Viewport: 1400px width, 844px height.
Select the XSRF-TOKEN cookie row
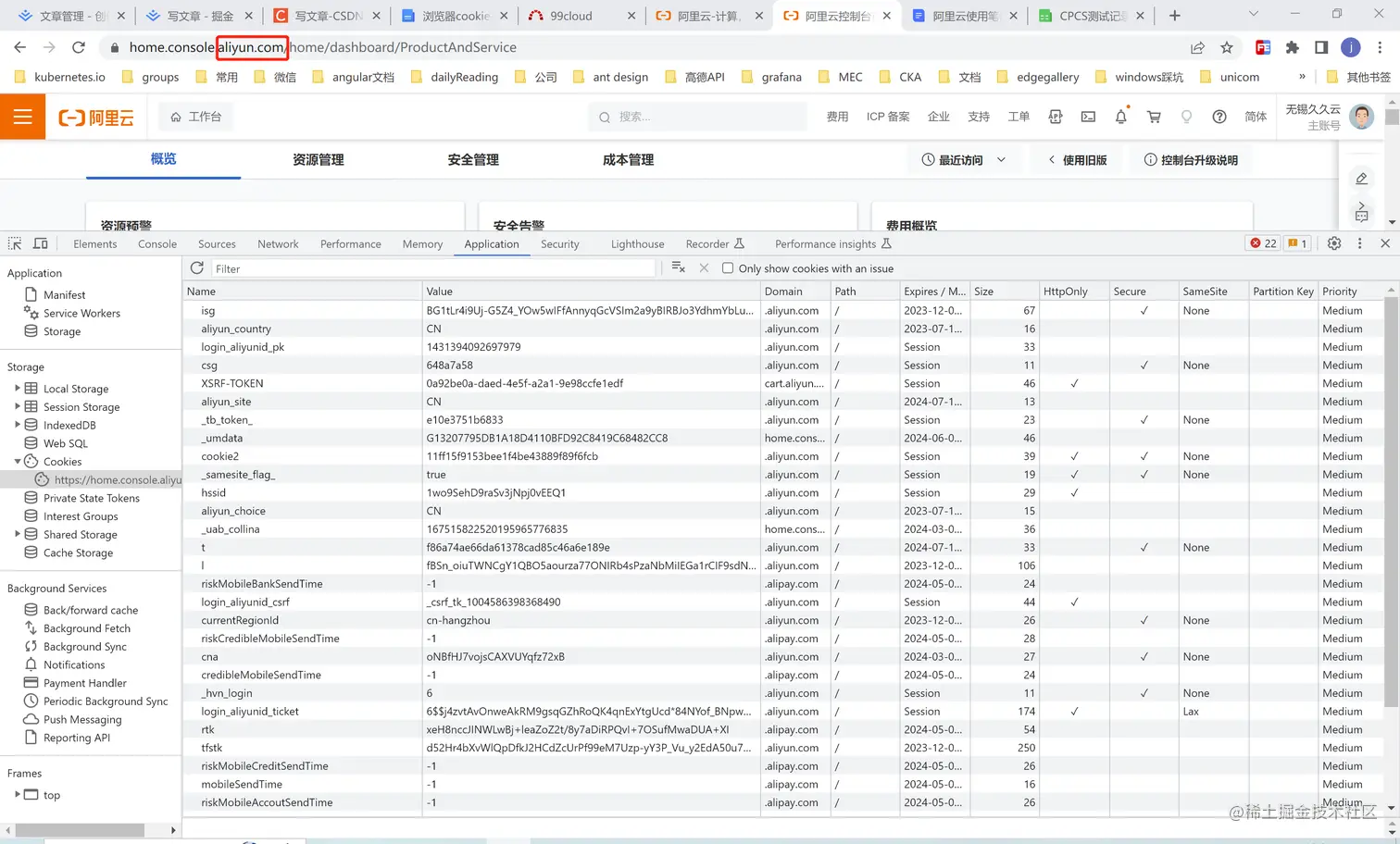click(x=783, y=383)
